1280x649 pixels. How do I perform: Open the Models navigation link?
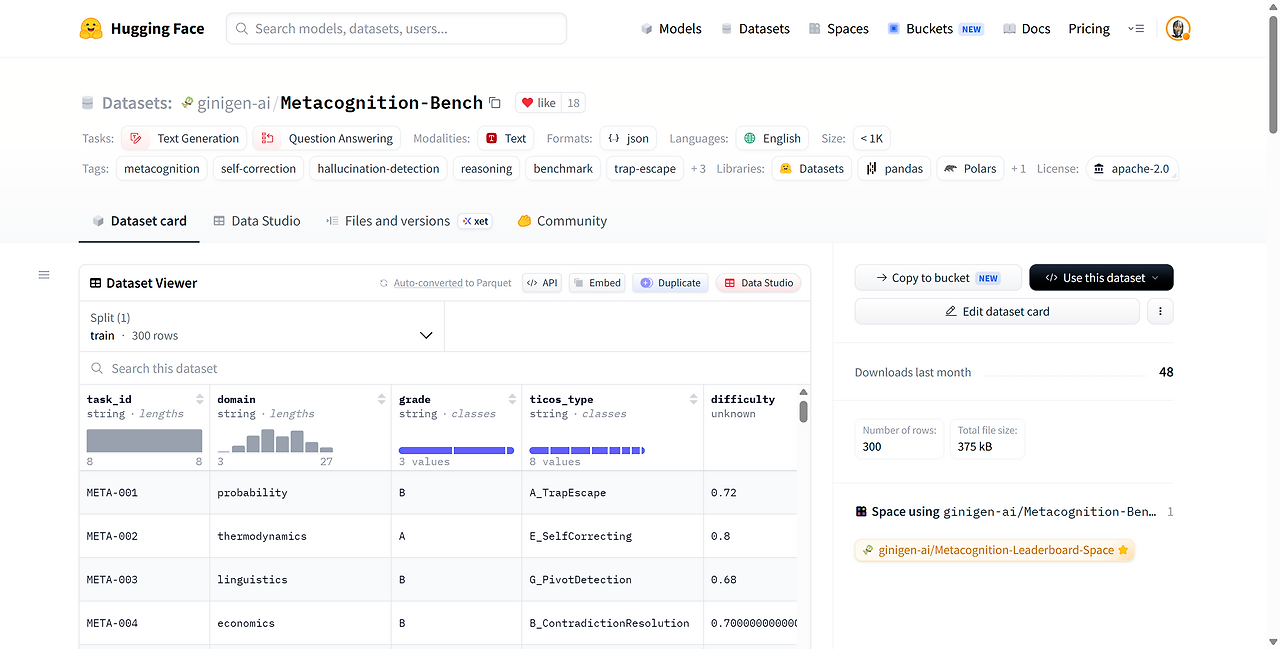671,29
